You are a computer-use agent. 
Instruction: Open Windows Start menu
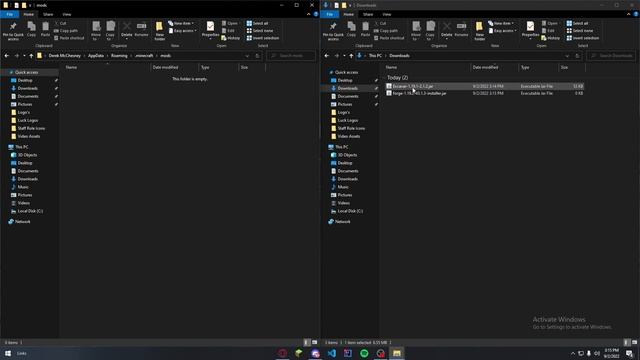(x=8, y=353)
